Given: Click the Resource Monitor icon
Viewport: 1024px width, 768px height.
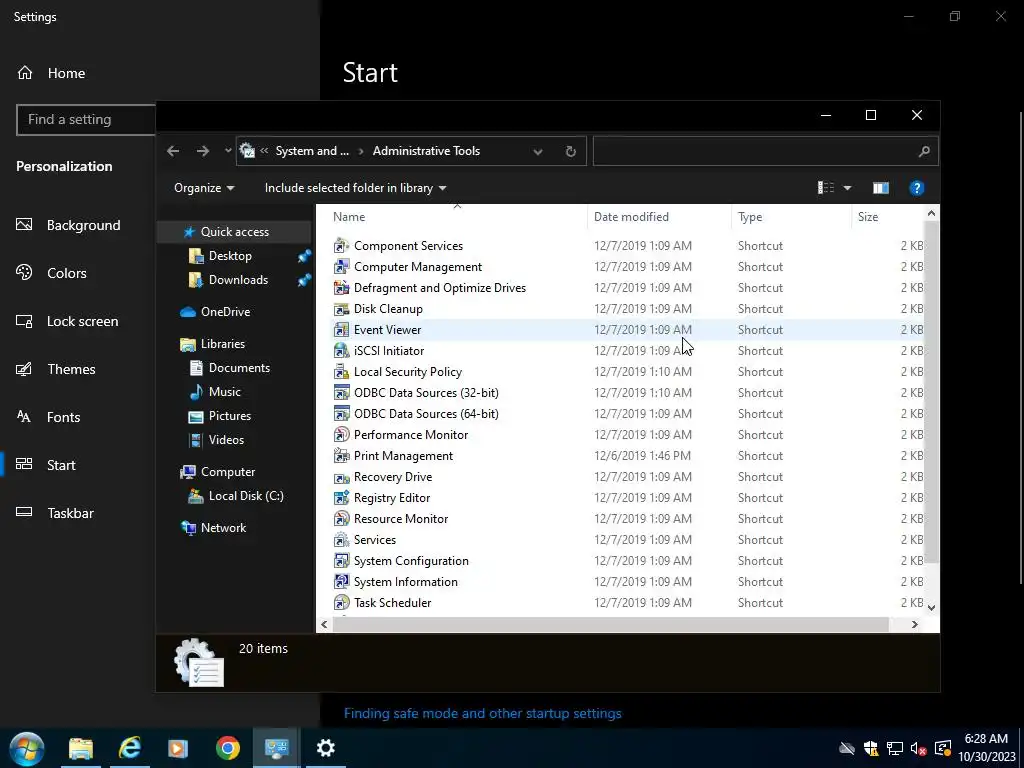Looking at the screenshot, I should pos(341,519).
